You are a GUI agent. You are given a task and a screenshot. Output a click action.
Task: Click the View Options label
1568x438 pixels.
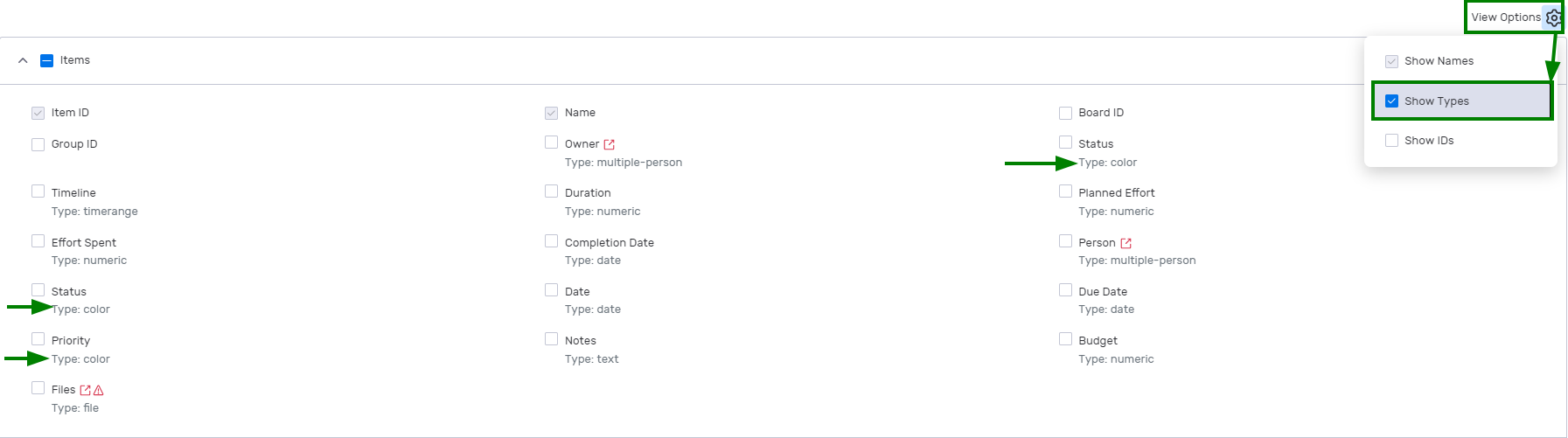point(1505,17)
